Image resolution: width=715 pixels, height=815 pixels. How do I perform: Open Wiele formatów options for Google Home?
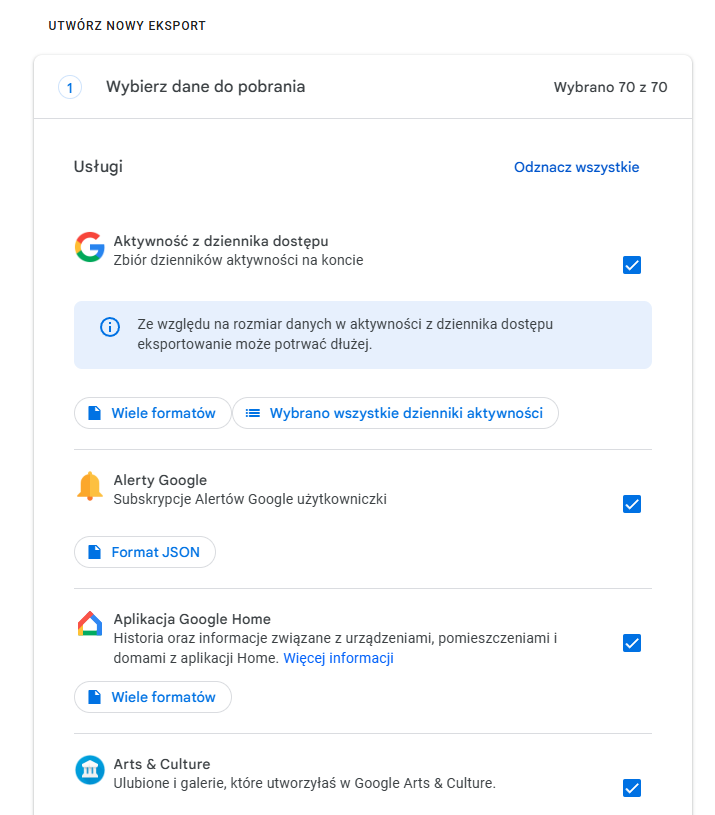(x=152, y=697)
